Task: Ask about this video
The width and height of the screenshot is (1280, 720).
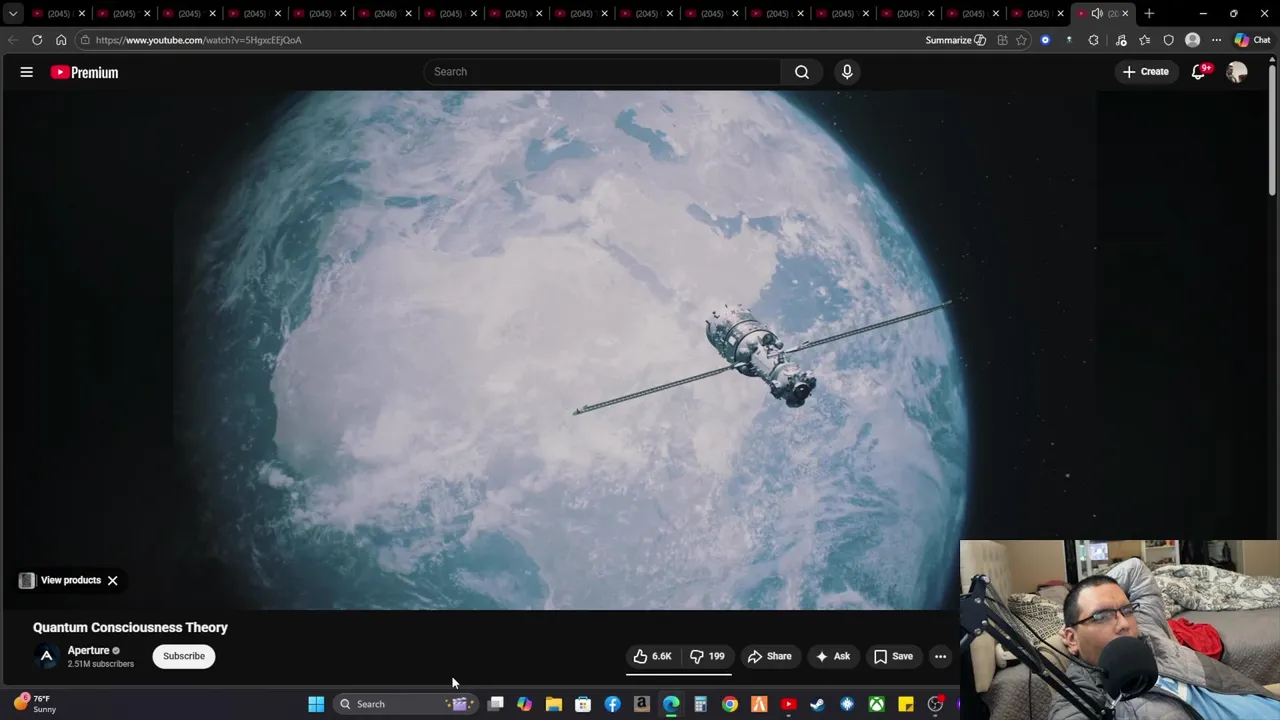Action: coord(832,656)
